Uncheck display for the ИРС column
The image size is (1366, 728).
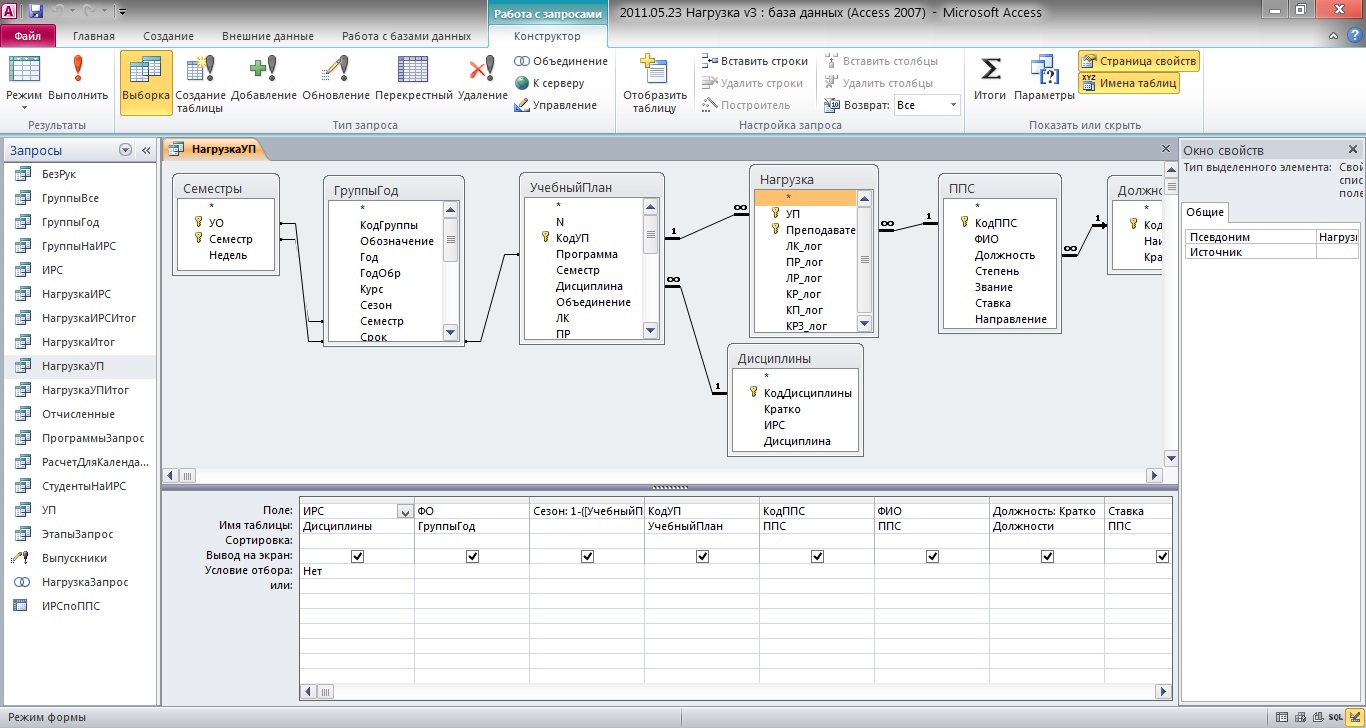point(357,556)
